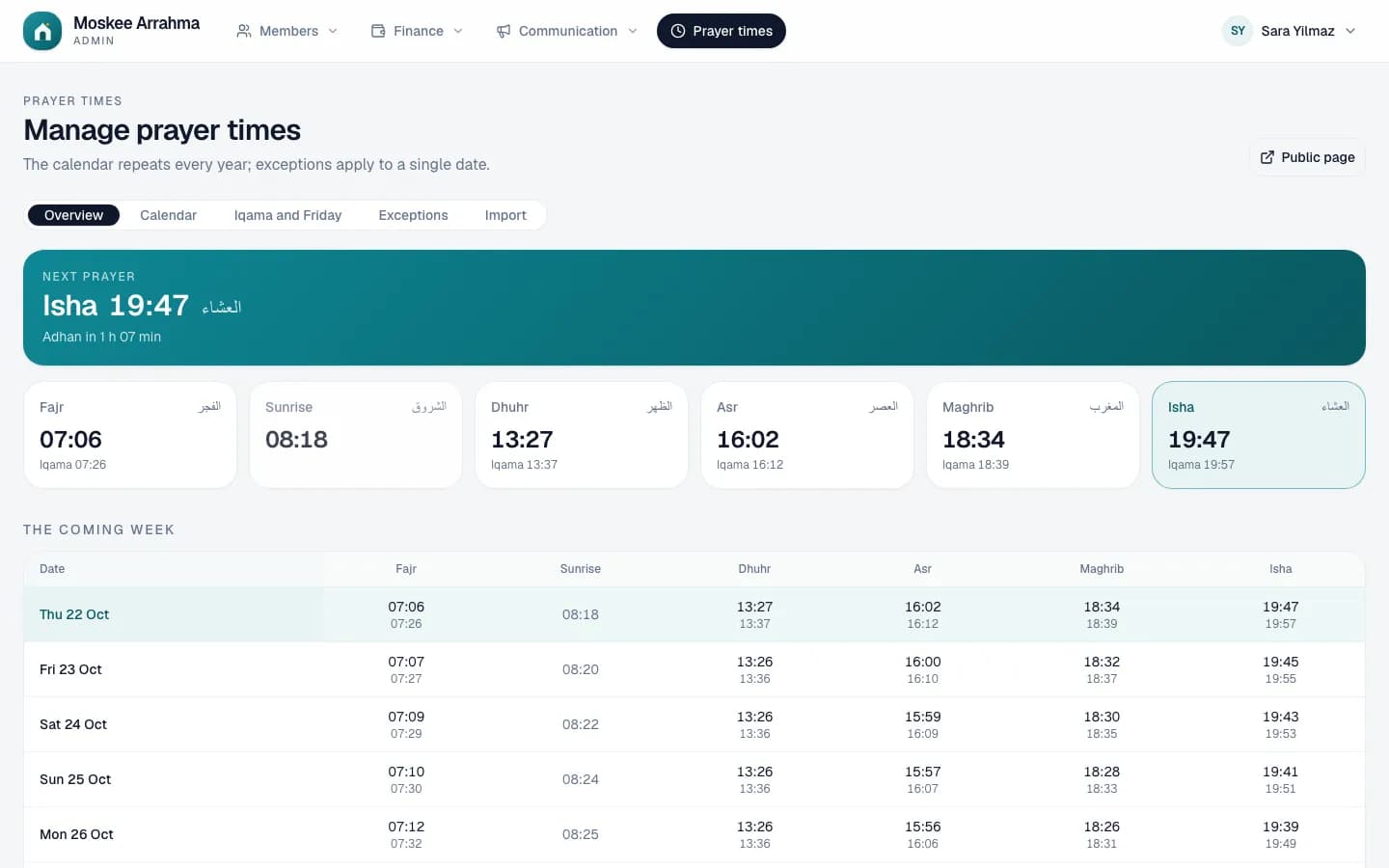Select the Import tab

pyautogui.click(x=505, y=215)
